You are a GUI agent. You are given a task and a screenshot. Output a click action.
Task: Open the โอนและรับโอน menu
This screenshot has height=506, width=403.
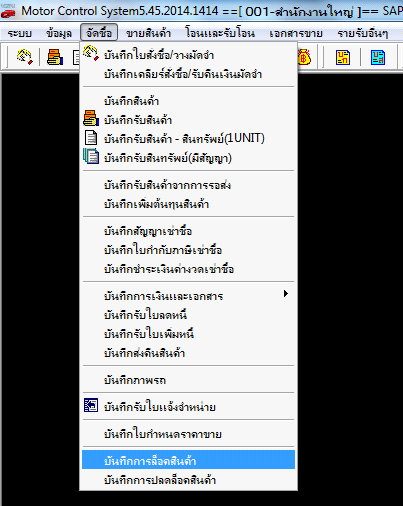[220, 33]
